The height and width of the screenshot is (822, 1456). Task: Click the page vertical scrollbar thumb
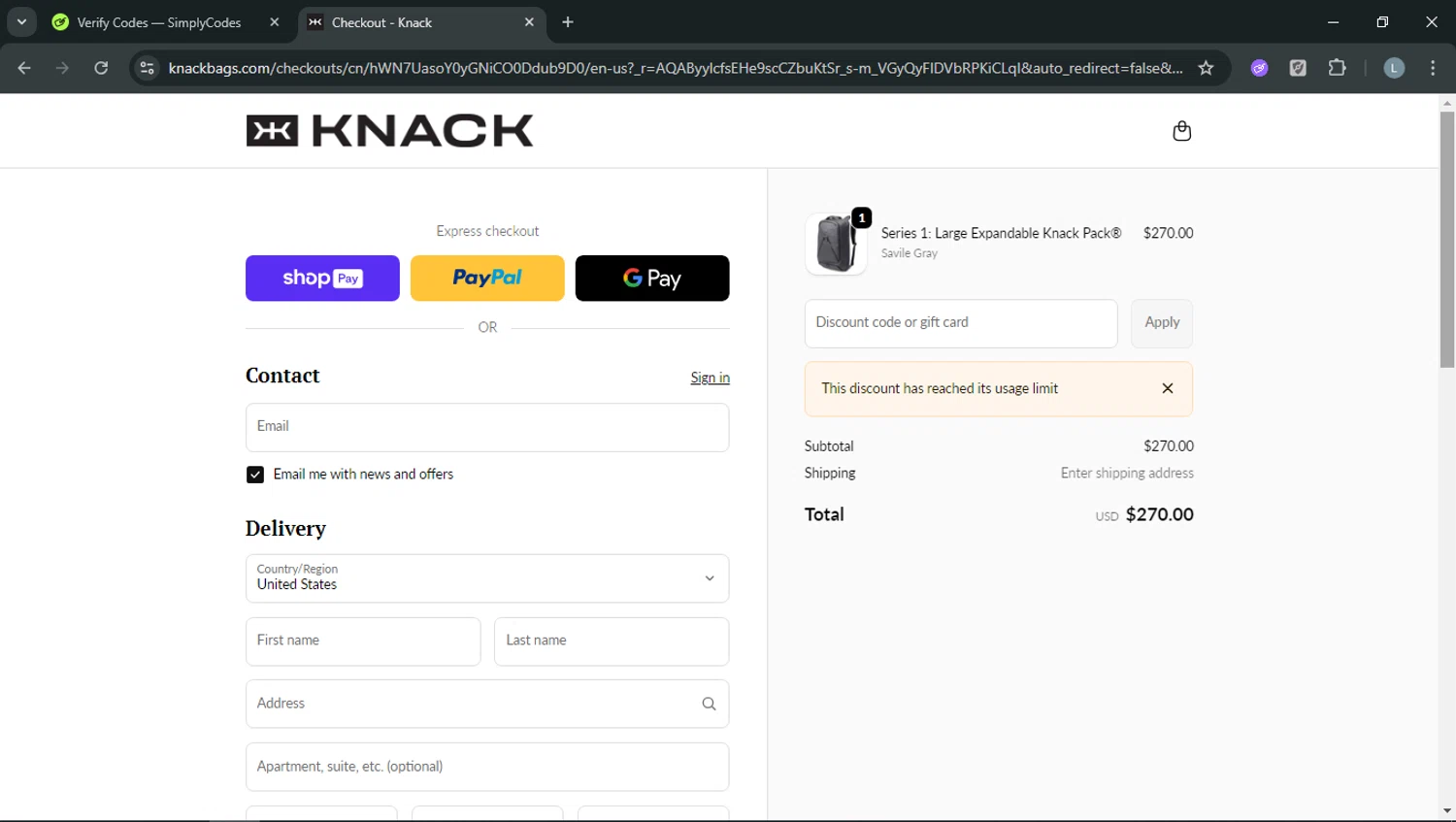tap(1447, 240)
